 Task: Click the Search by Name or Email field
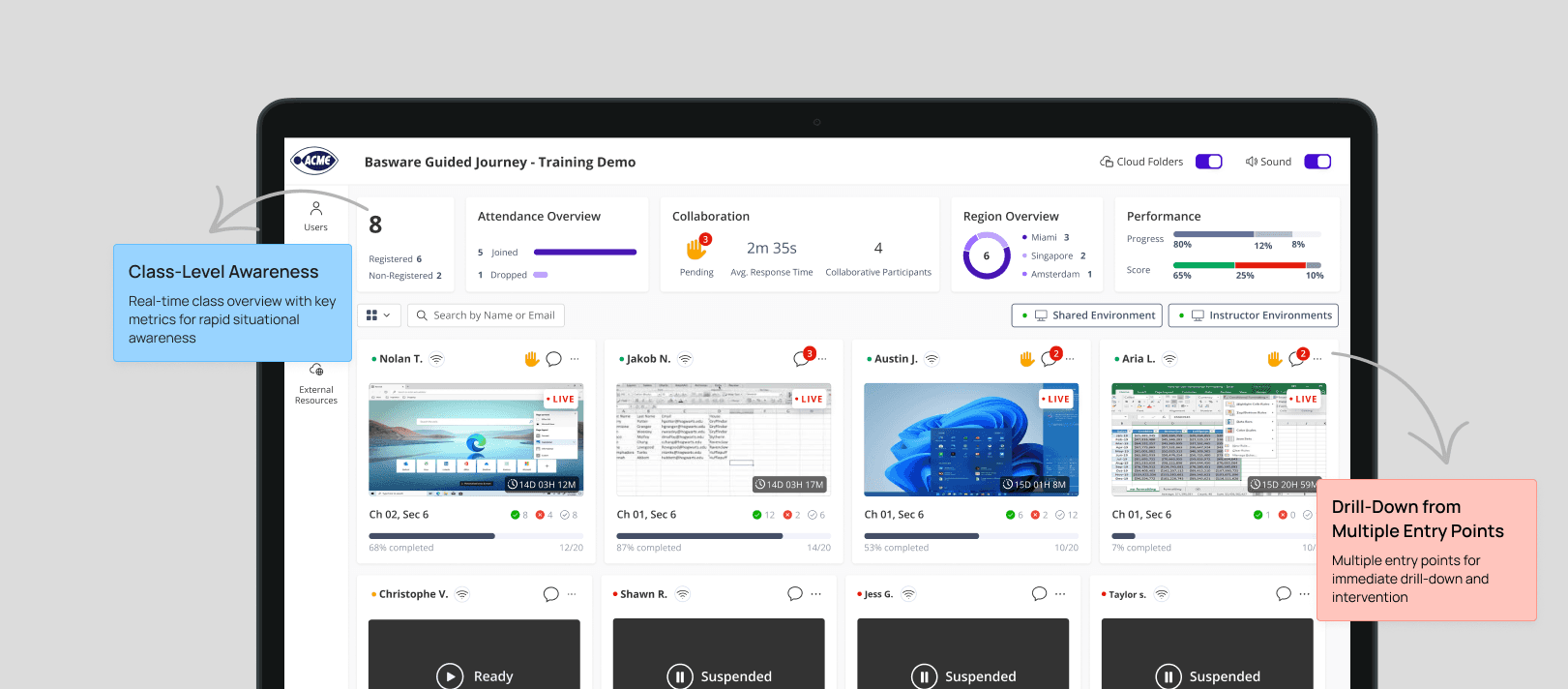point(486,315)
